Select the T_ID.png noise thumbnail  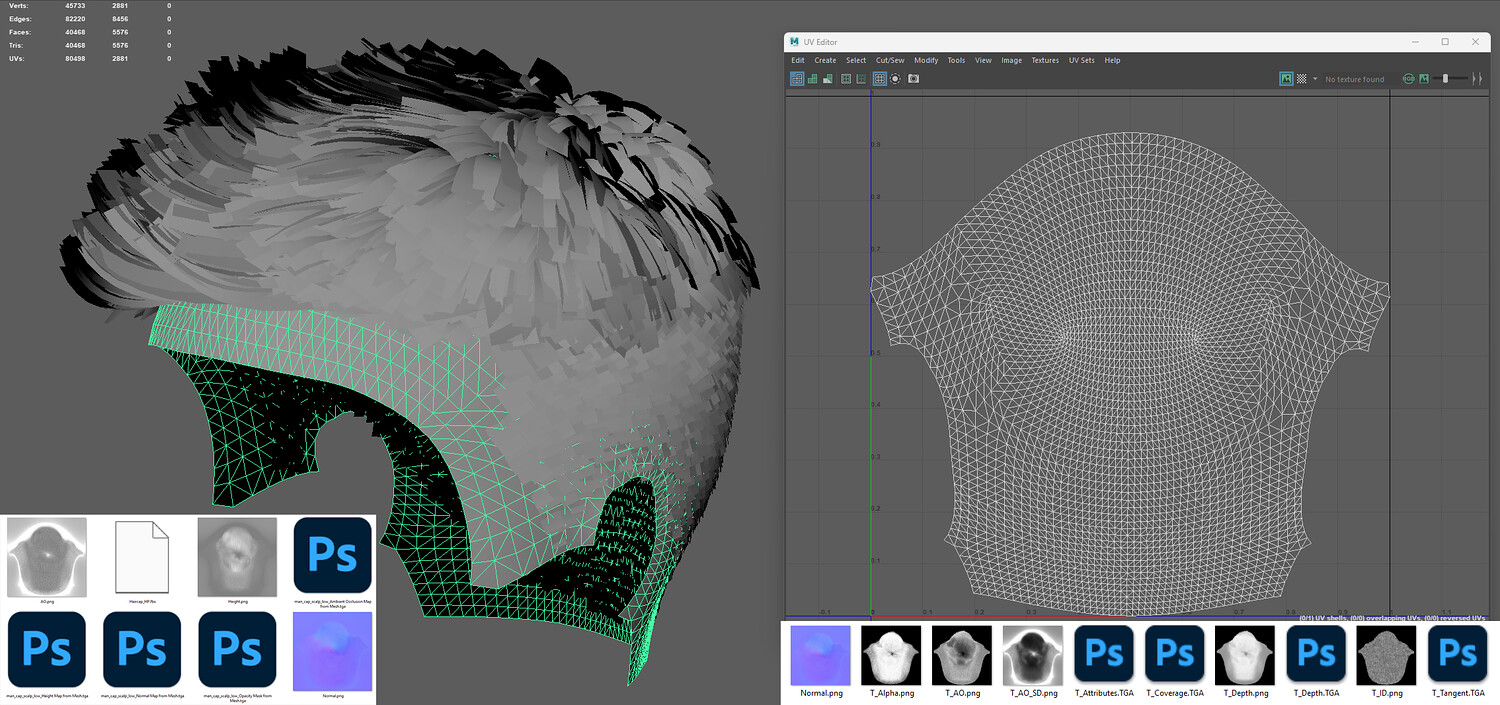pyautogui.click(x=1387, y=656)
